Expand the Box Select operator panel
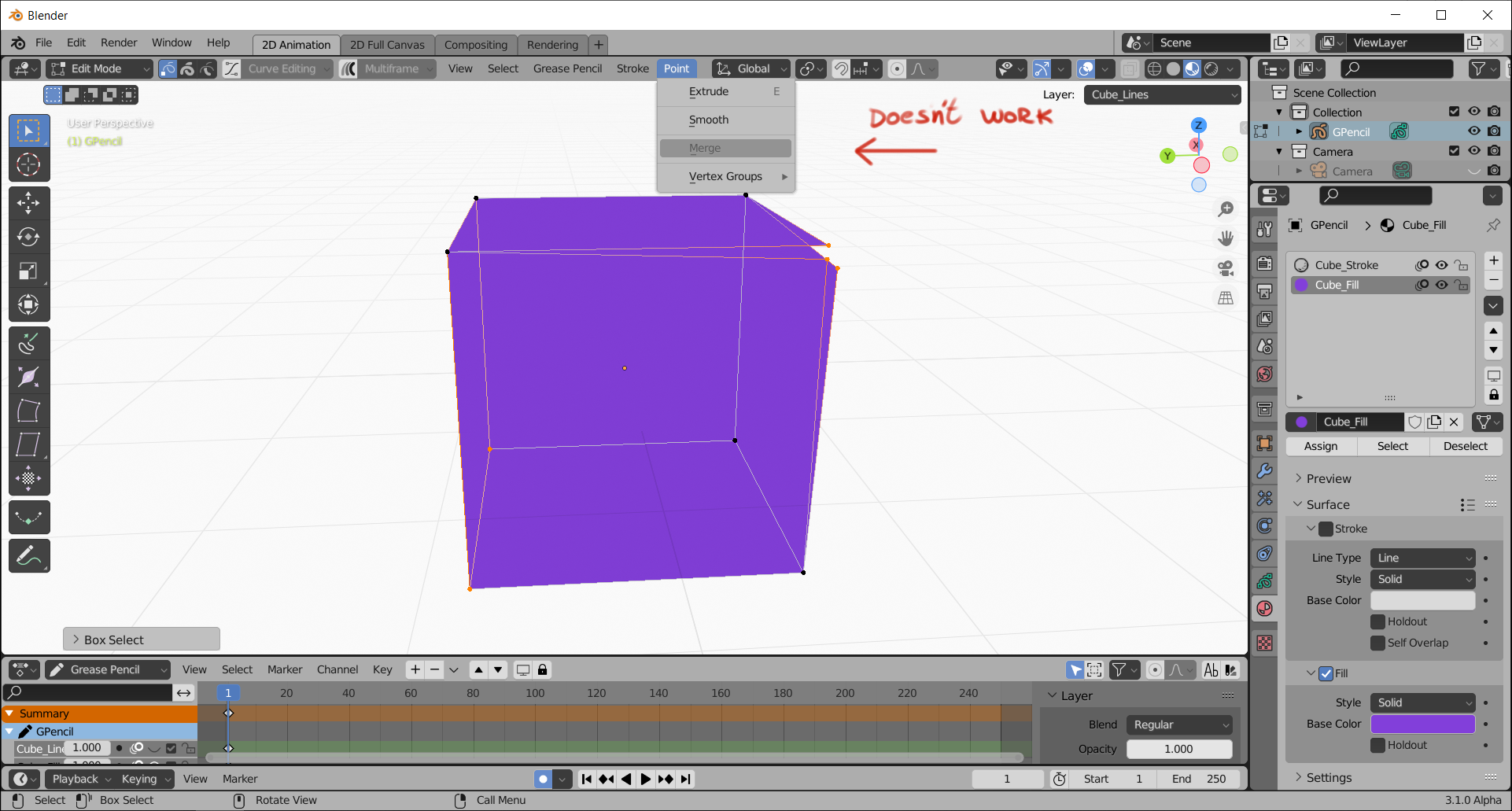Viewport: 1512px width, 811px height. tap(142, 640)
